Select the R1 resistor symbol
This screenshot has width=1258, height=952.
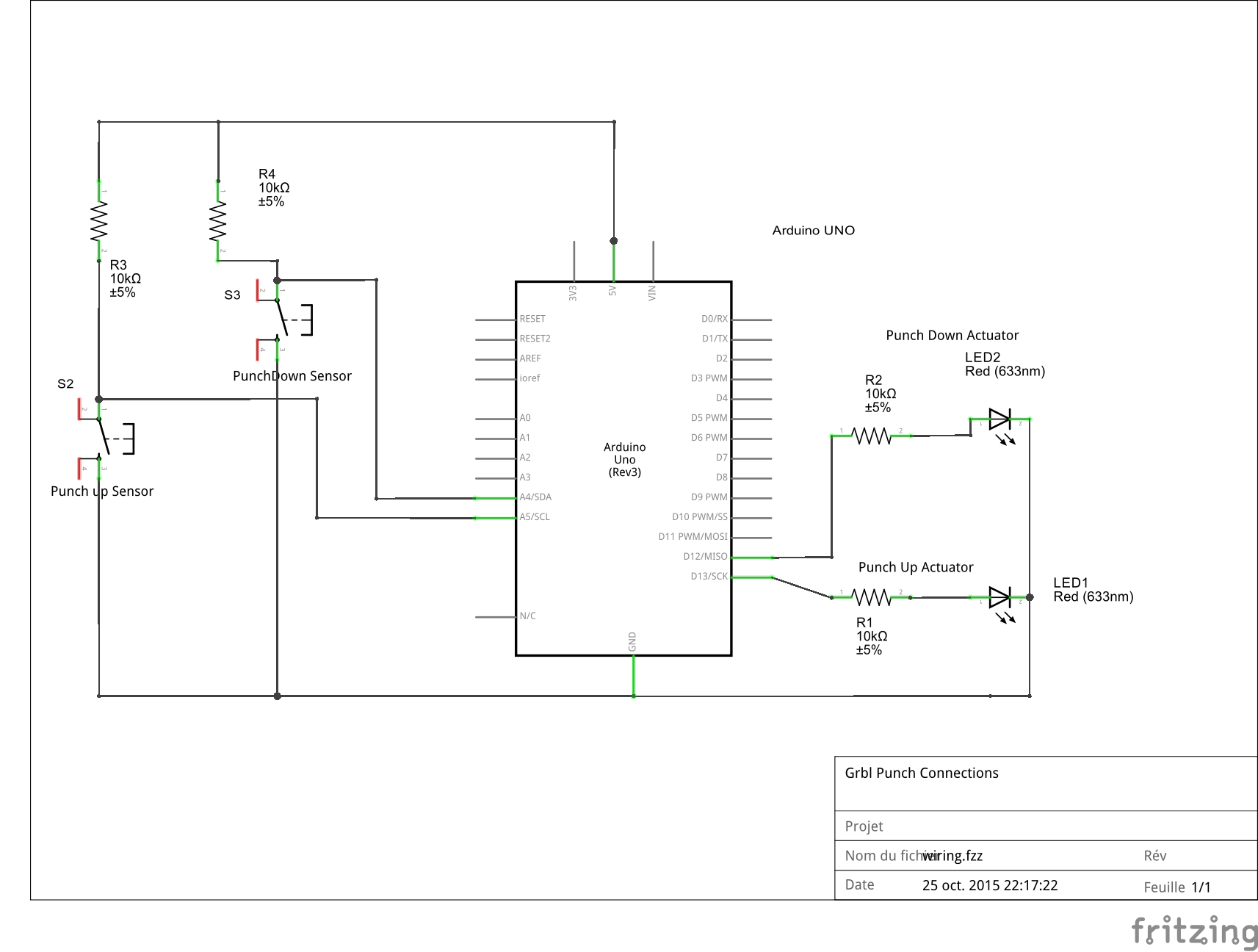pos(872,596)
